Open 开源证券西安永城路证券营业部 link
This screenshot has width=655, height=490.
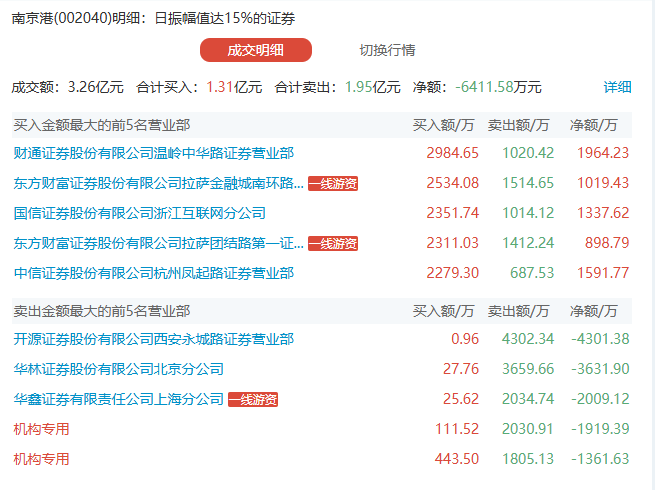click(154, 339)
